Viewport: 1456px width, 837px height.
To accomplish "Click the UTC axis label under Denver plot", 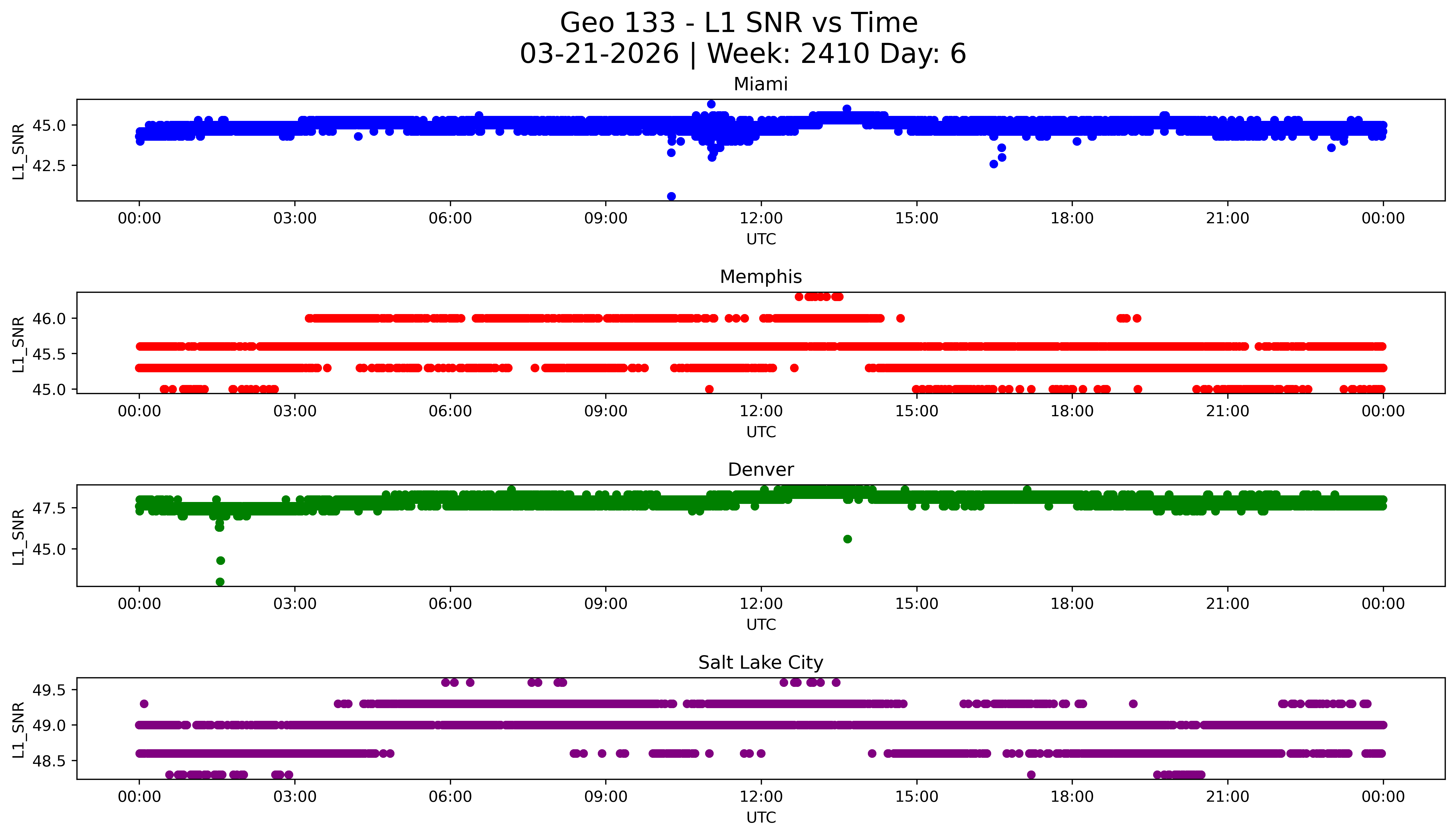I will click(x=761, y=625).
